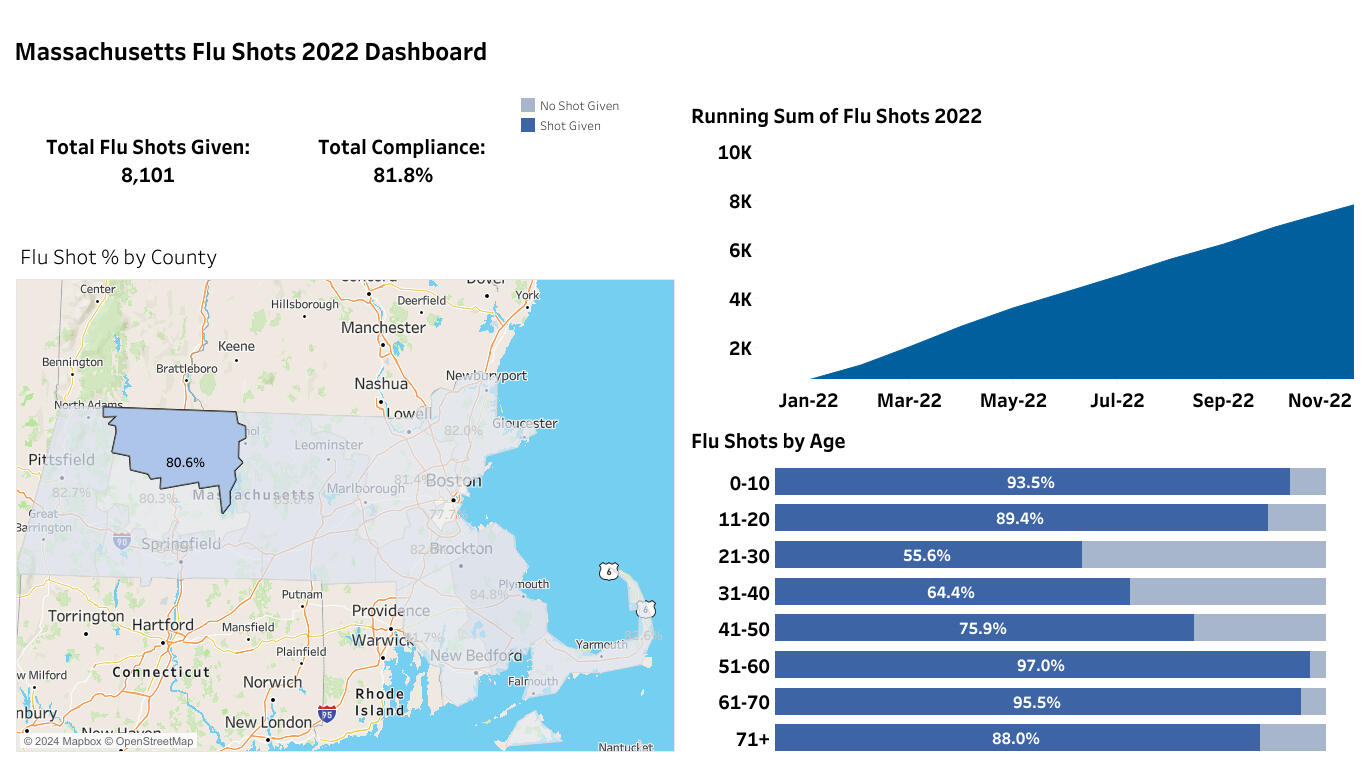Select the 84.8% county near Plymouth
Screen dimensions: 1365x767
(x=488, y=594)
